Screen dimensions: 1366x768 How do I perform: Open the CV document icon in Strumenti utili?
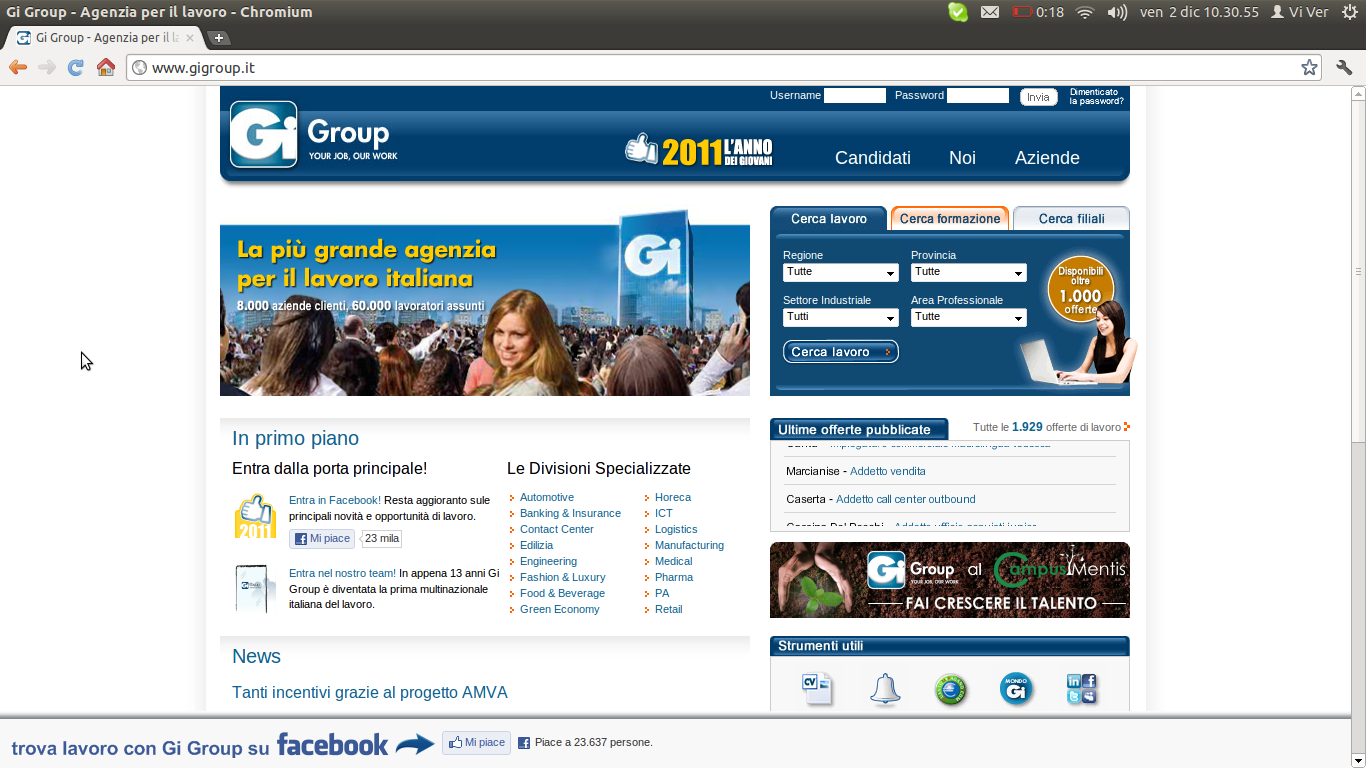817,689
